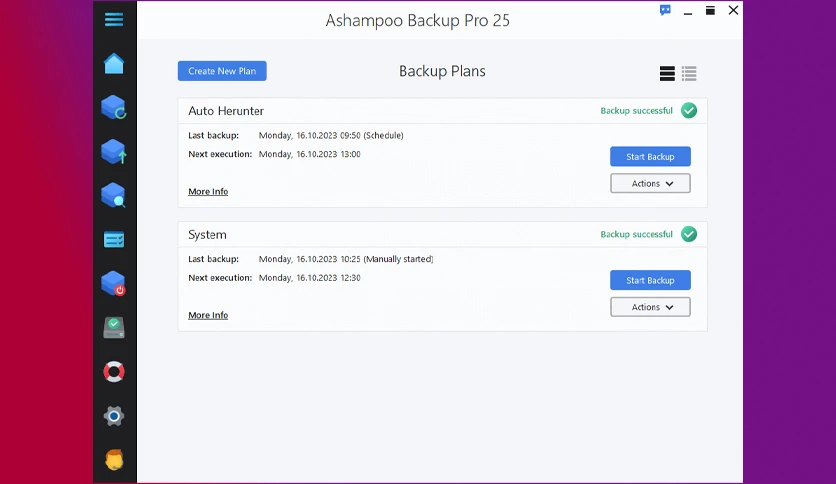This screenshot has height=484, width=836.
Task: Select the System plan title
Action: tap(207, 235)
